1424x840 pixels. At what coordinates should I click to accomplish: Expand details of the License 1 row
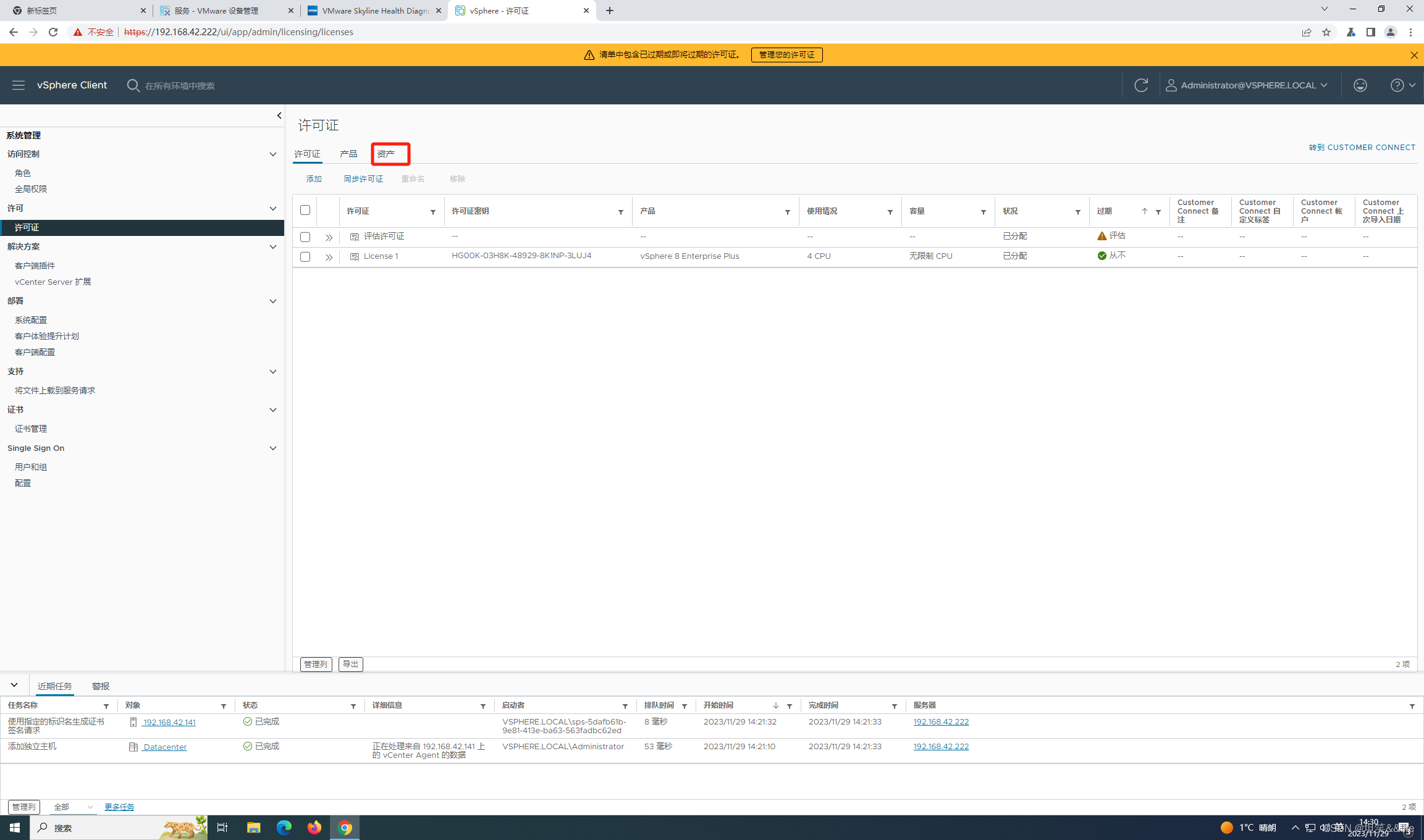coord(329,257)
